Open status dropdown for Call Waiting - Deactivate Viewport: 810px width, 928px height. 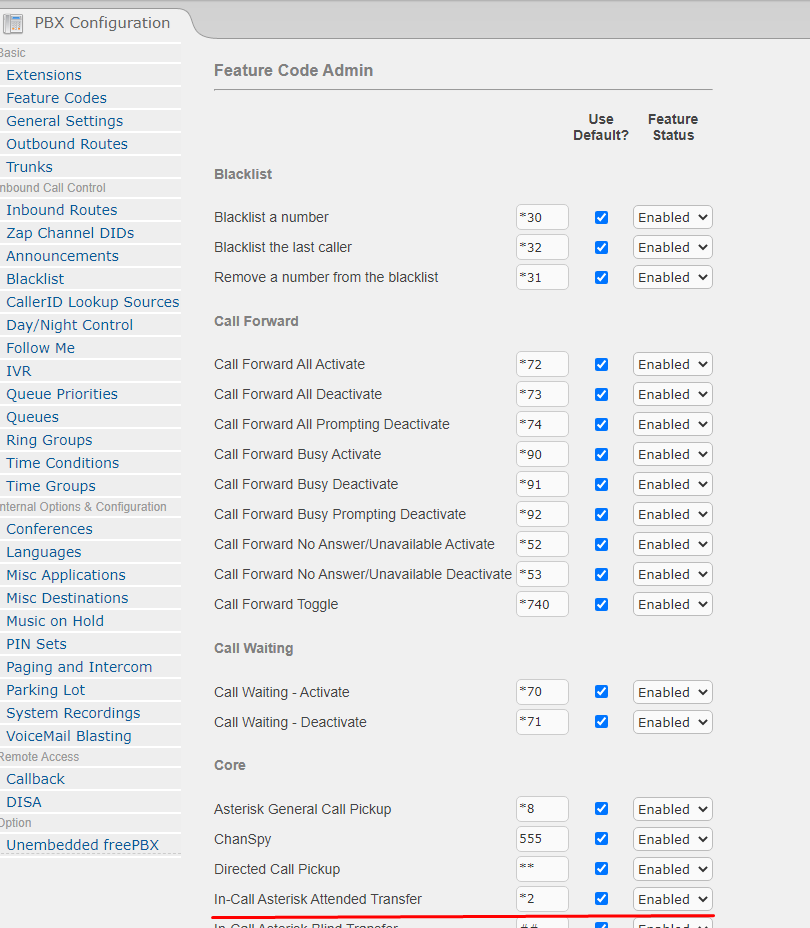(x=673, y=722)
